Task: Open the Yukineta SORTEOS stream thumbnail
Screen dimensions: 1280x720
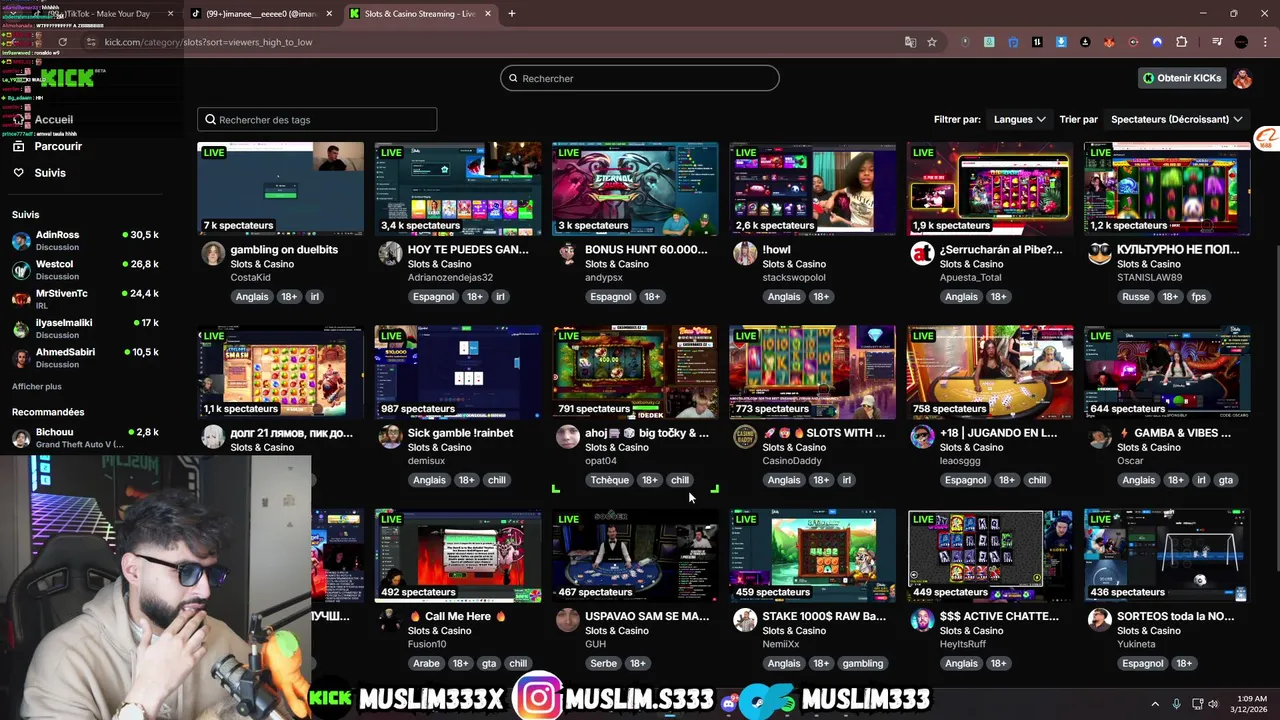Action: coord(1167,555)
